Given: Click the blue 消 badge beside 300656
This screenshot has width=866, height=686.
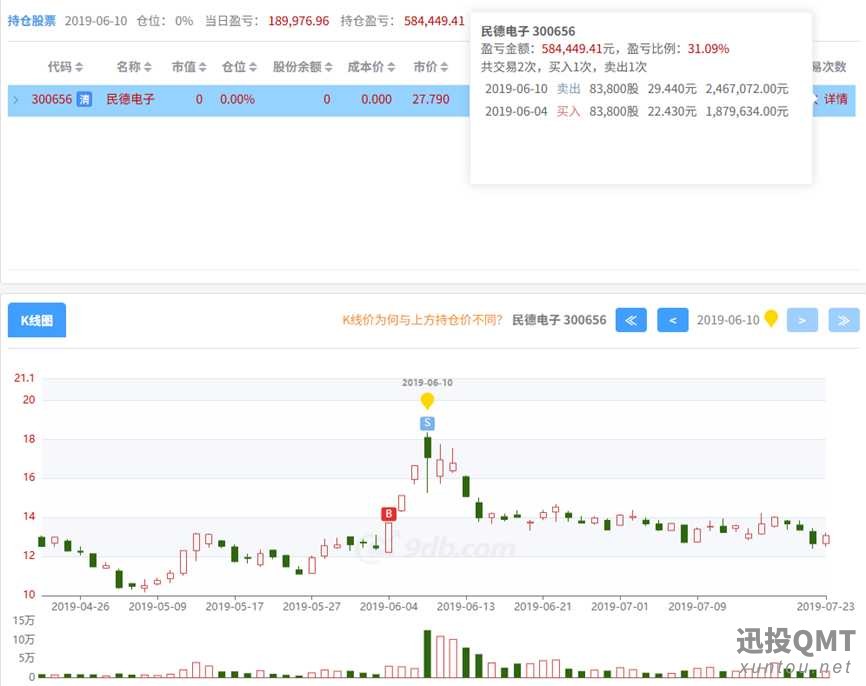Looking at the screenshot, I should click(84, 99).
